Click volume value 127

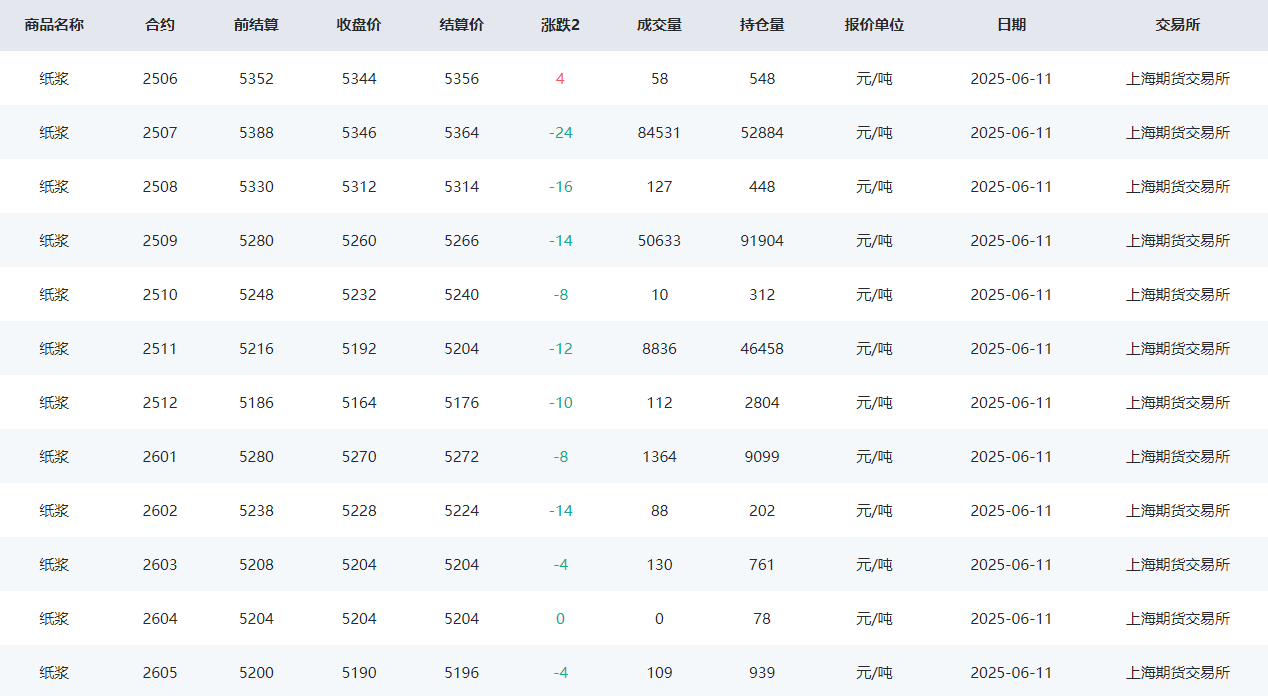tap(659, 187)
